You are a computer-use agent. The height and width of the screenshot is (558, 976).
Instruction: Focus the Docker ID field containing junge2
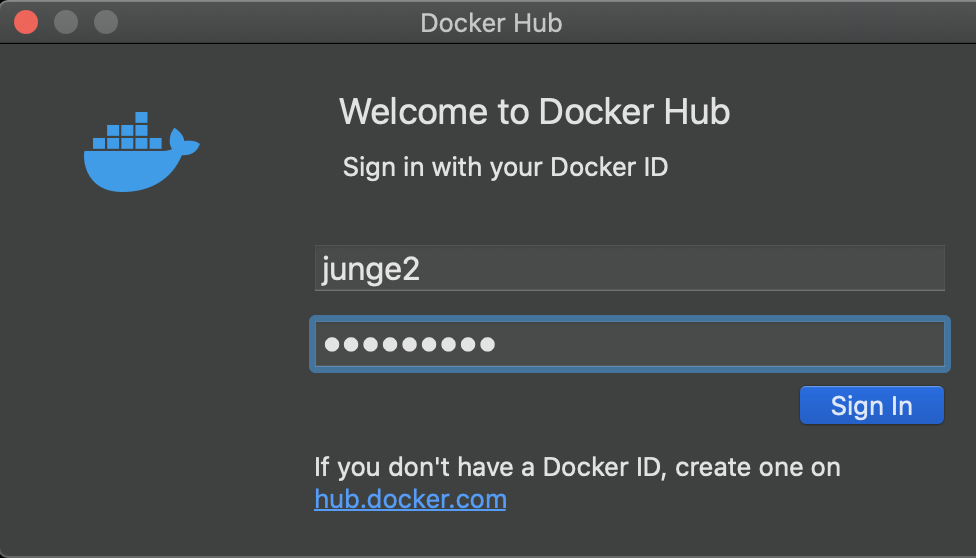click(629, 268)
